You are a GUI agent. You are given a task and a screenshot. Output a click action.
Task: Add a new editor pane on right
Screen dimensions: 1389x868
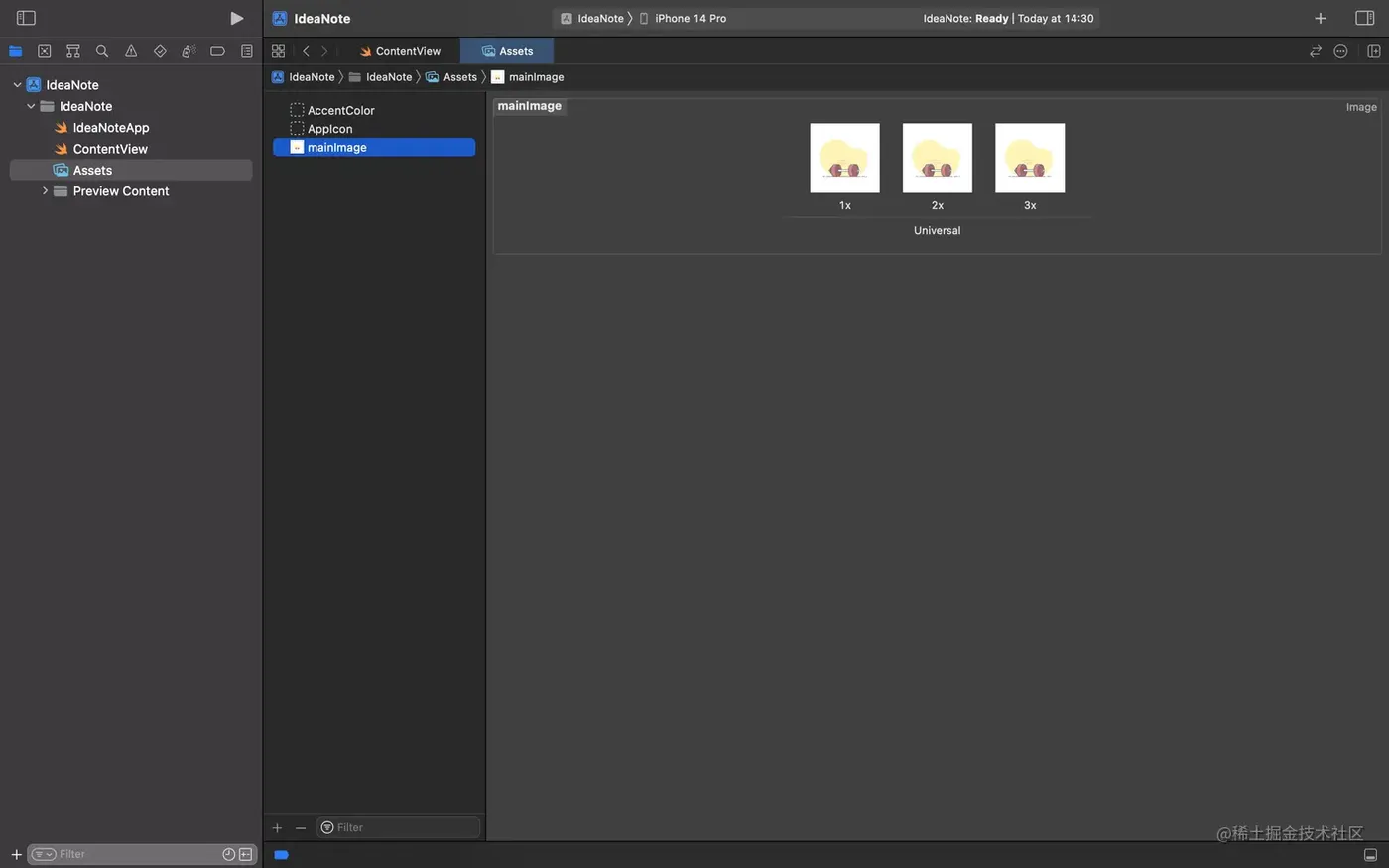1374,51
